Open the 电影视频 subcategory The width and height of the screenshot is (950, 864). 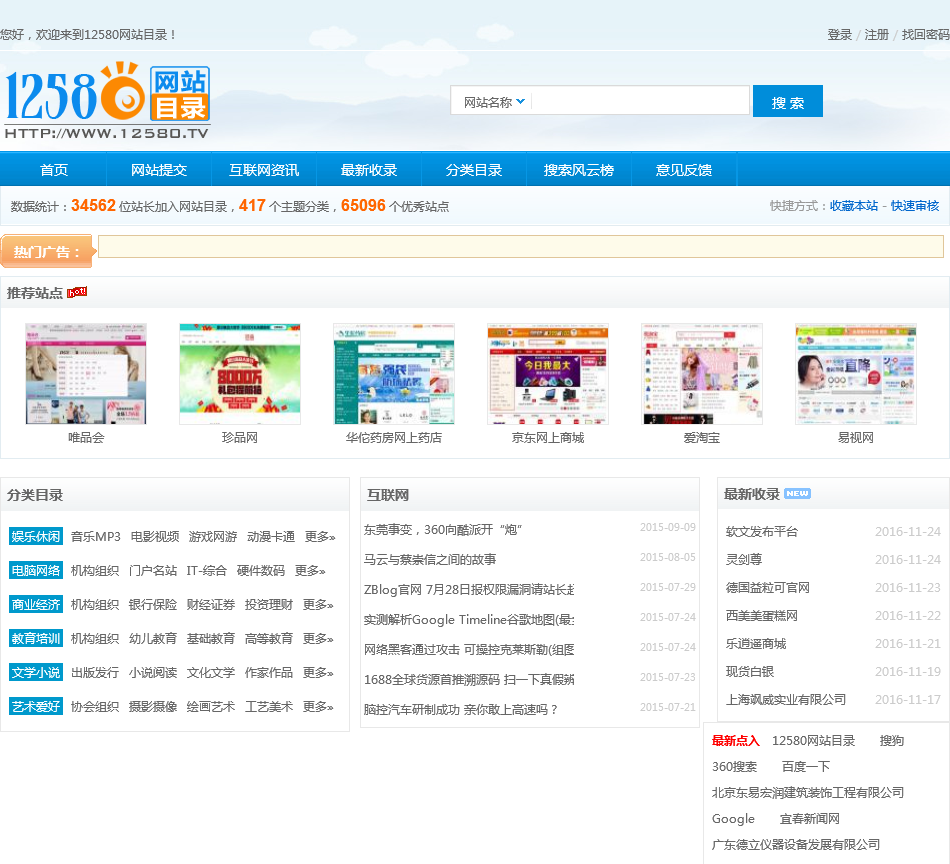[154, 537]
